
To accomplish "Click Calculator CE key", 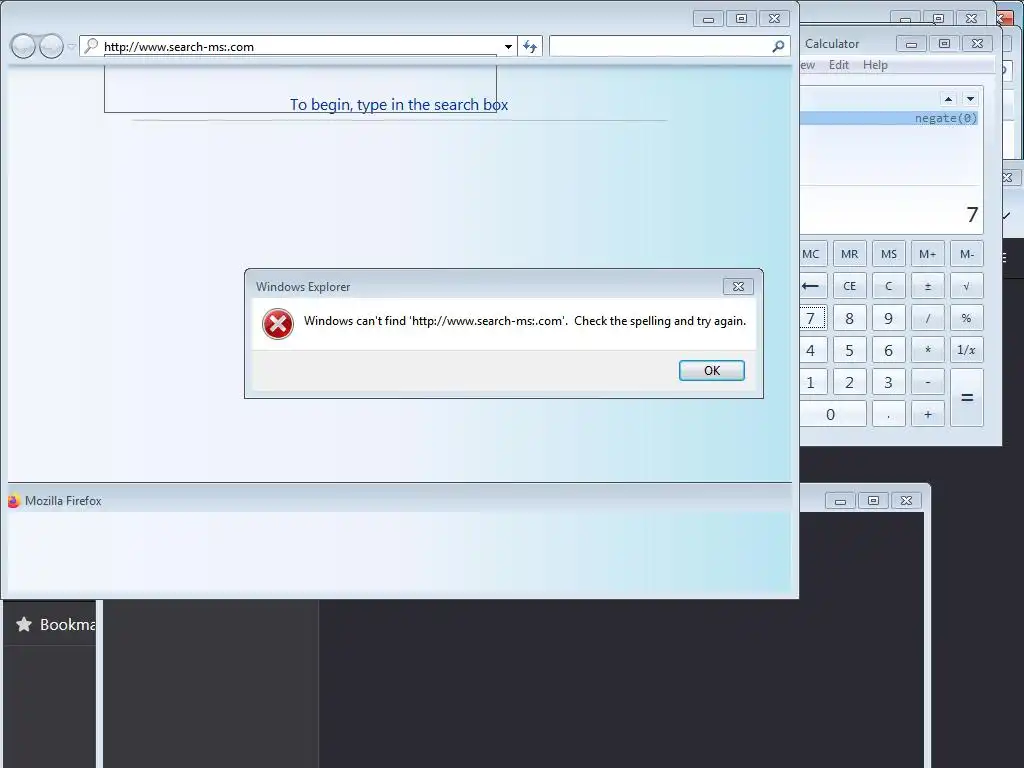I will [x=850, y=286].
